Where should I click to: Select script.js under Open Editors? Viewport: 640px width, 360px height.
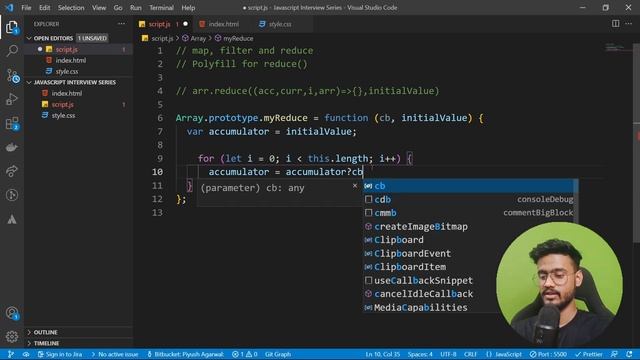pos(78,49)
